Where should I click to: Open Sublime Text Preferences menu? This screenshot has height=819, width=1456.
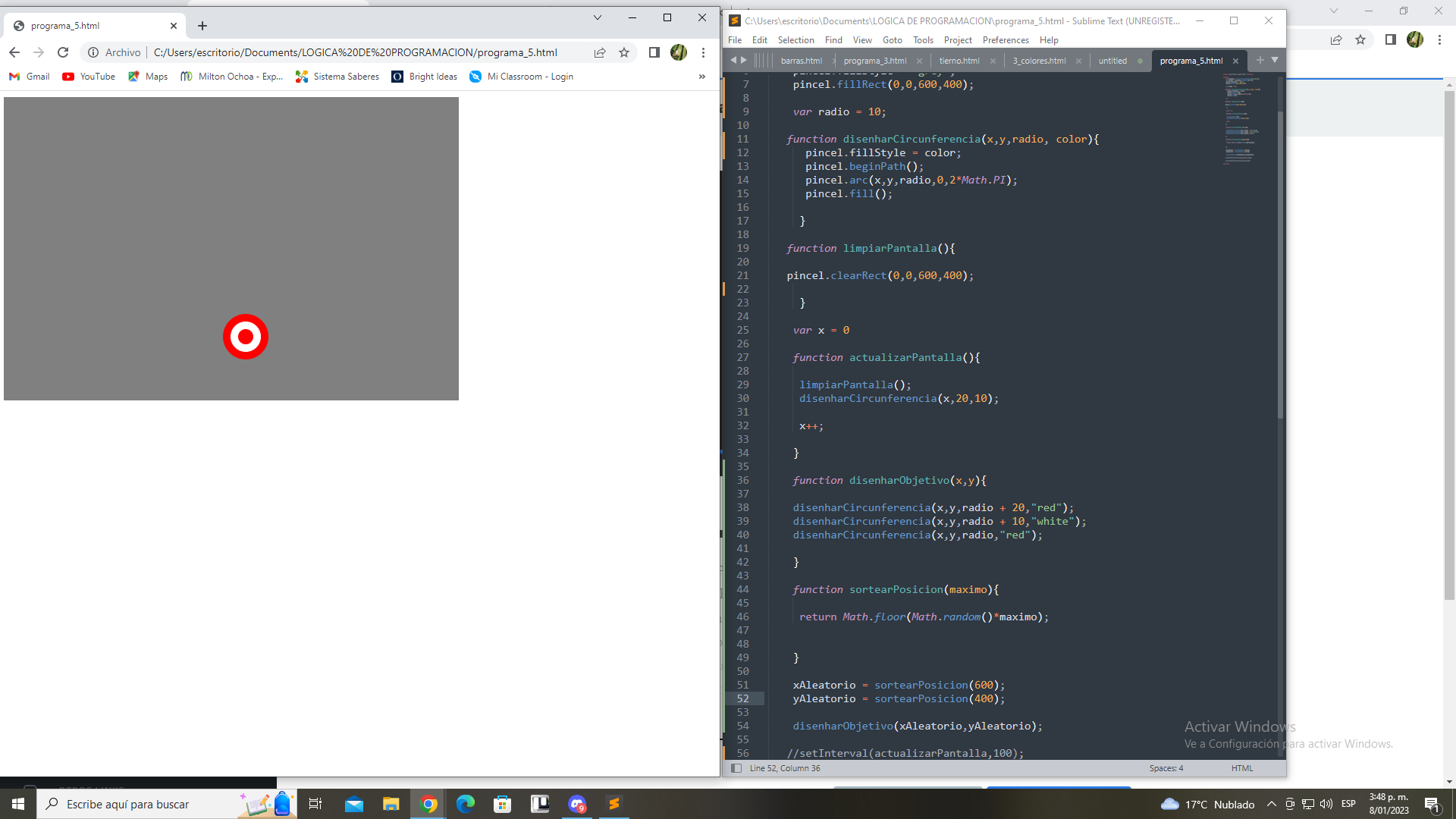click(1006, 40)
